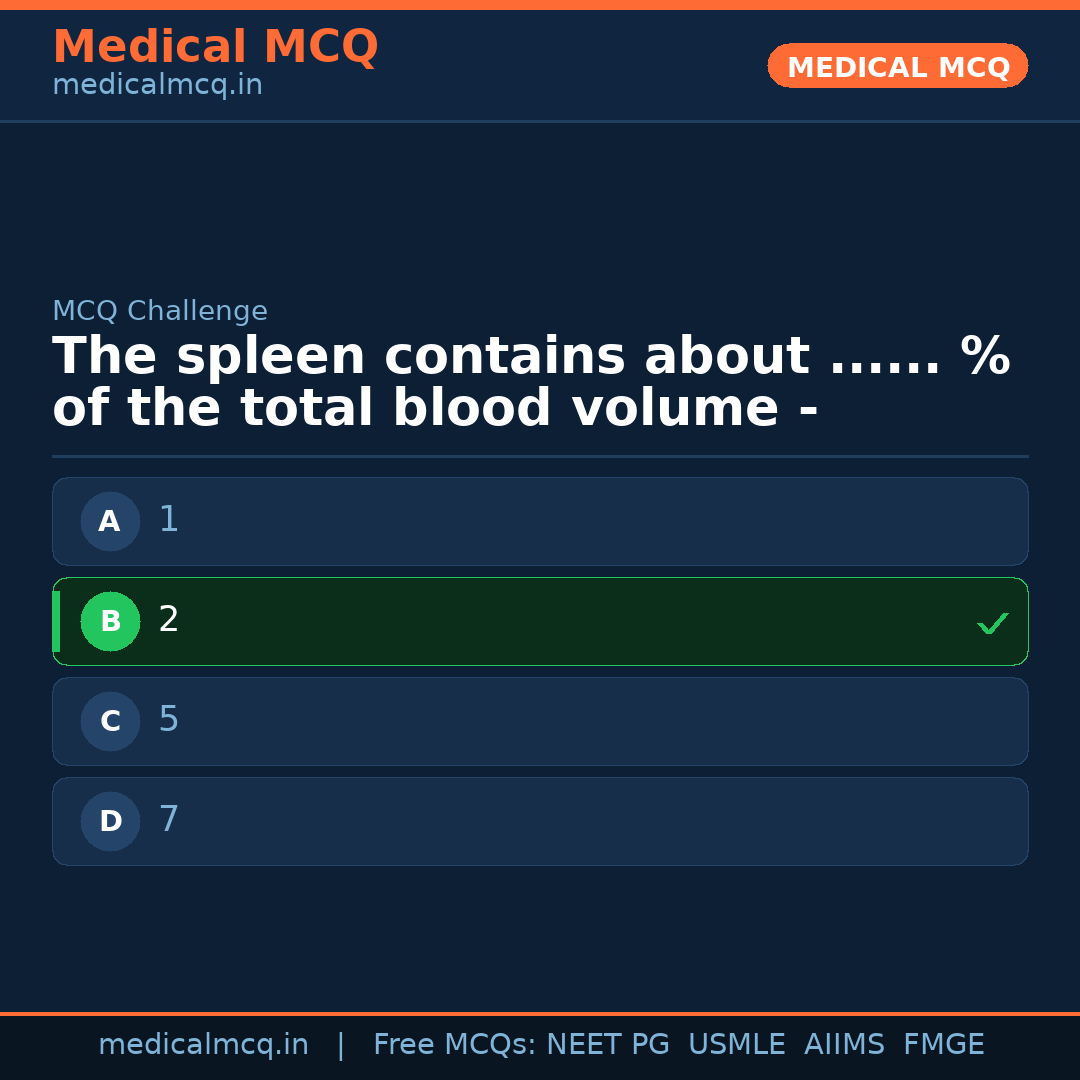Click the green checkmark on option B

coord(992,623)
